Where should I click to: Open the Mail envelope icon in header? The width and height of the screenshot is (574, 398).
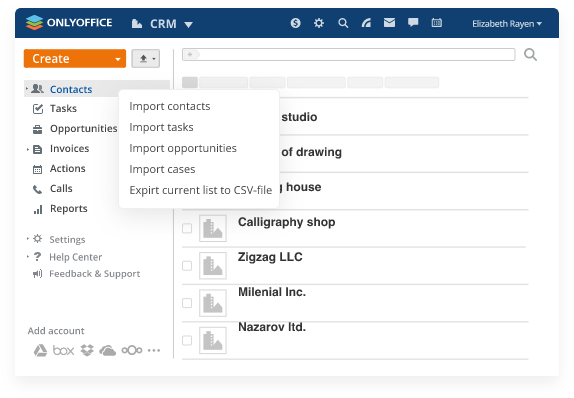click(389, 23)
